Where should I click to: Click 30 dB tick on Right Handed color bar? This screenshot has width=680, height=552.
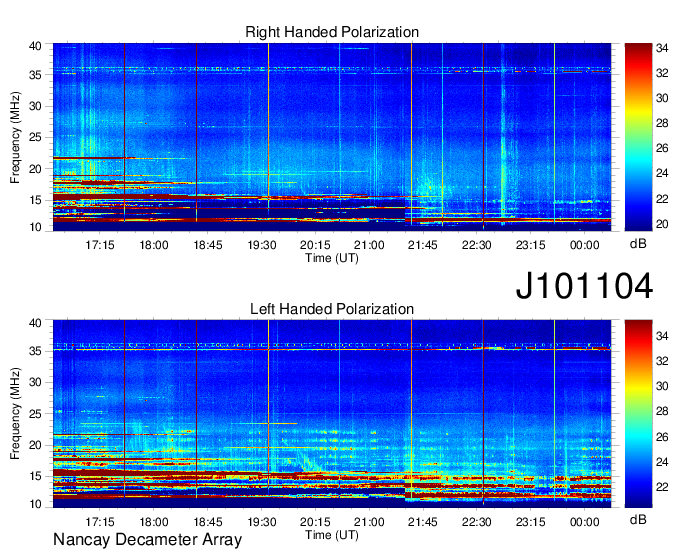click(662, 98)
